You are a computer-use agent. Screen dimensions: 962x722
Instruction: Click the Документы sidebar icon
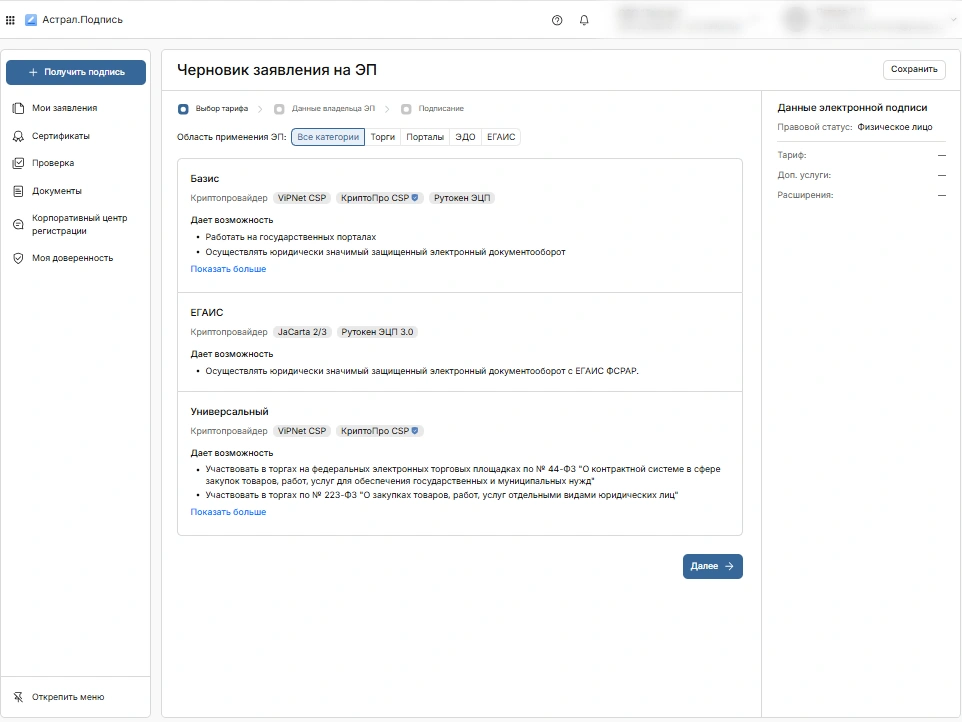18,191
